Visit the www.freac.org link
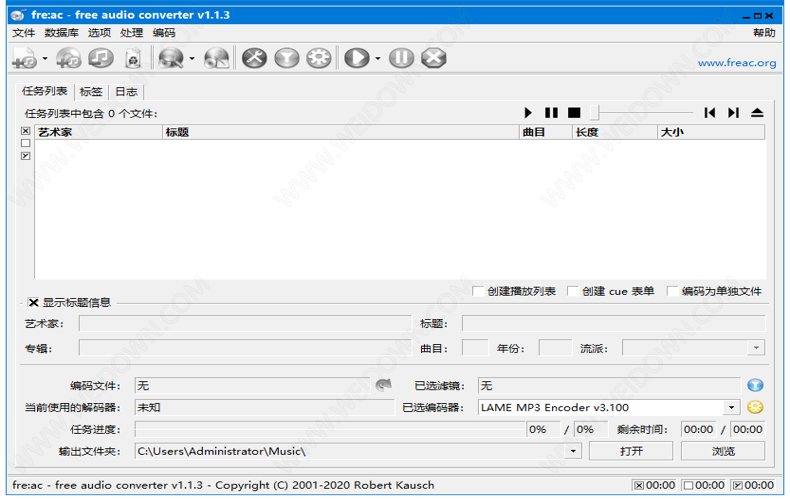This screenshot has height=500, width=790. pyautogui.click(x=736, y=63)
